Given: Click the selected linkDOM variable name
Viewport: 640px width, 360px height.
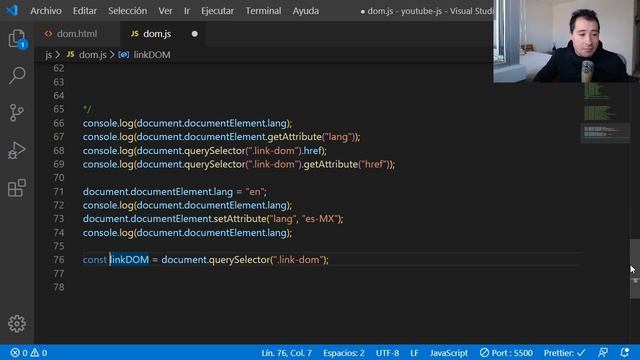Looking at the screenshot, I should 130,260.
